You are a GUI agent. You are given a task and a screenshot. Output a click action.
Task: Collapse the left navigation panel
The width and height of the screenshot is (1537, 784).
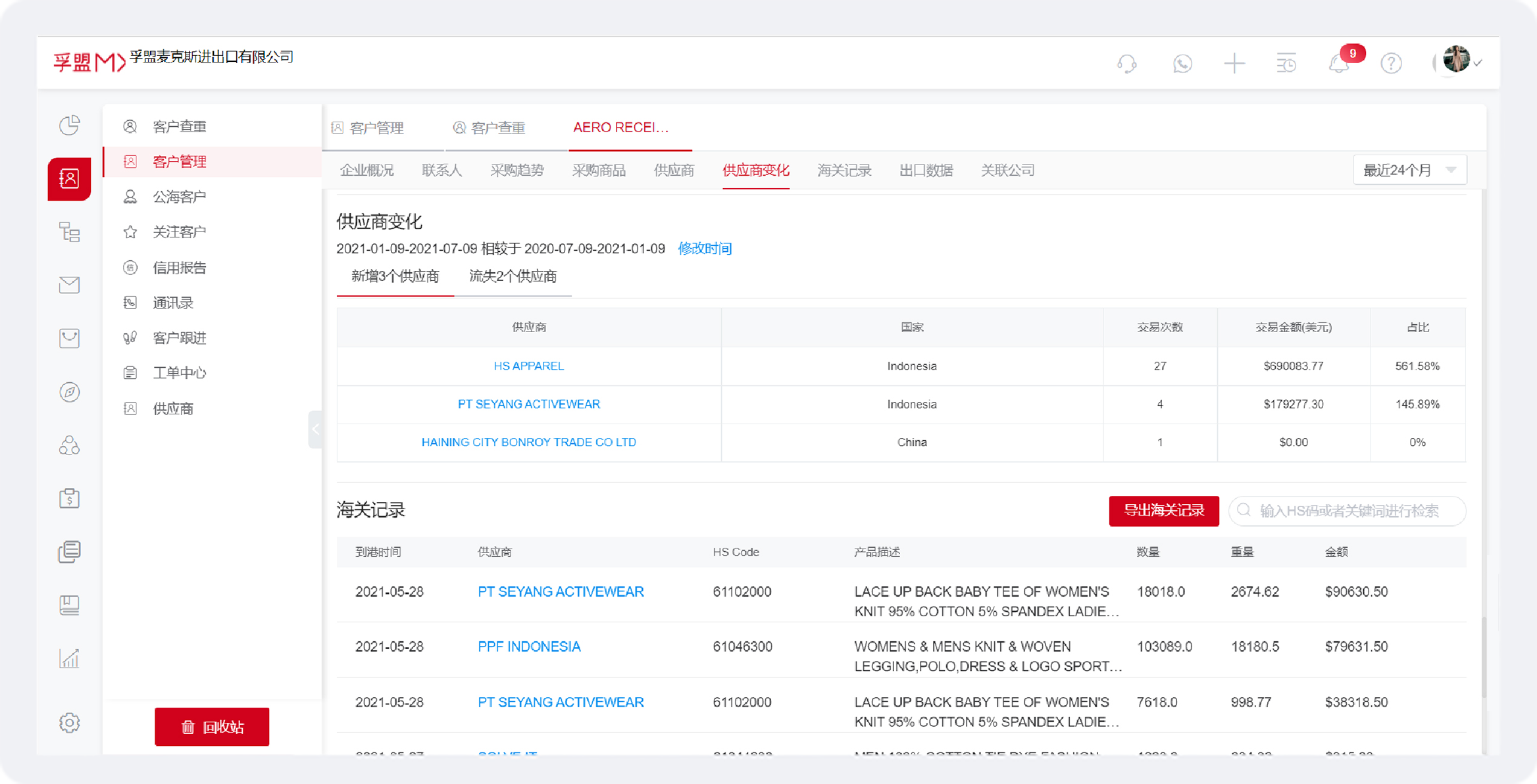(316, 429)
